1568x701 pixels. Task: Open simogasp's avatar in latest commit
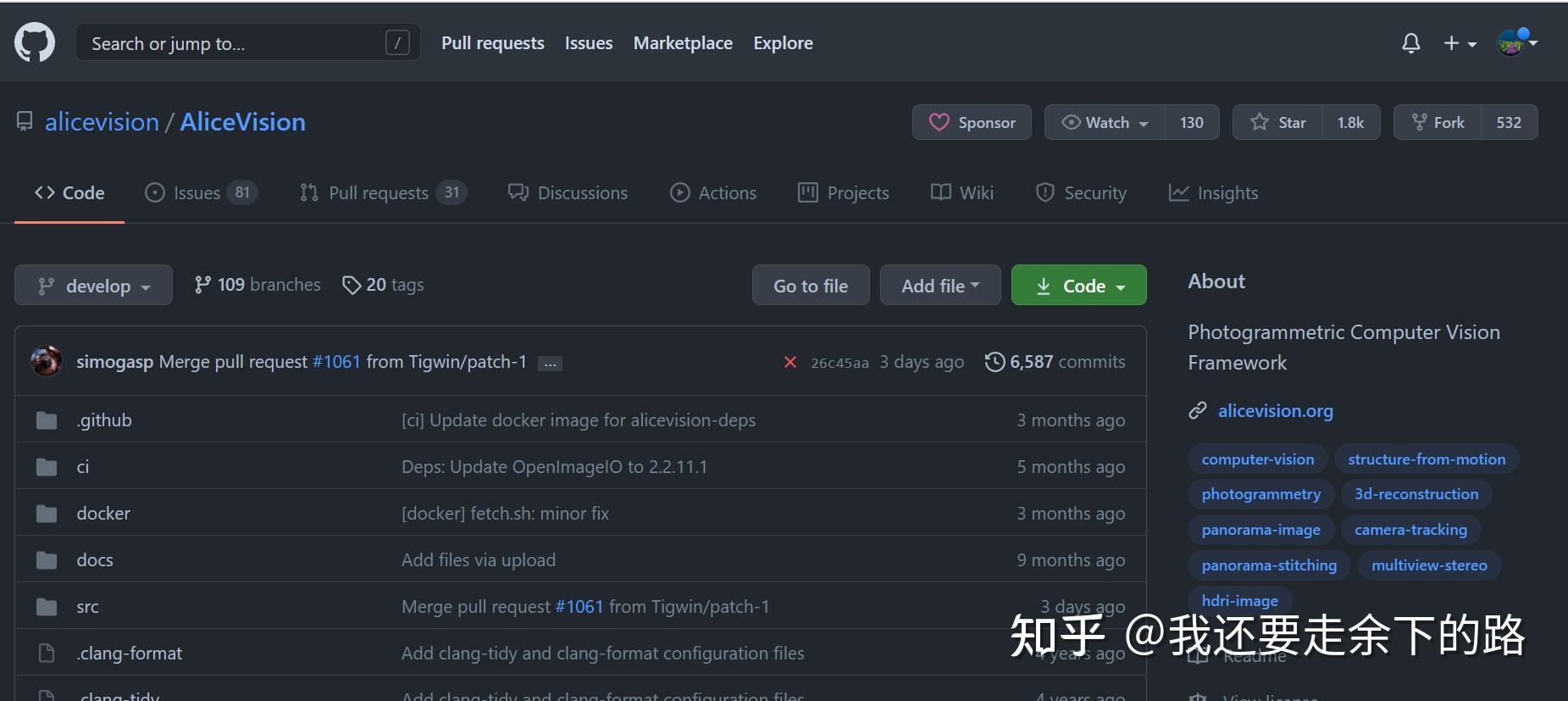(46, 361)
